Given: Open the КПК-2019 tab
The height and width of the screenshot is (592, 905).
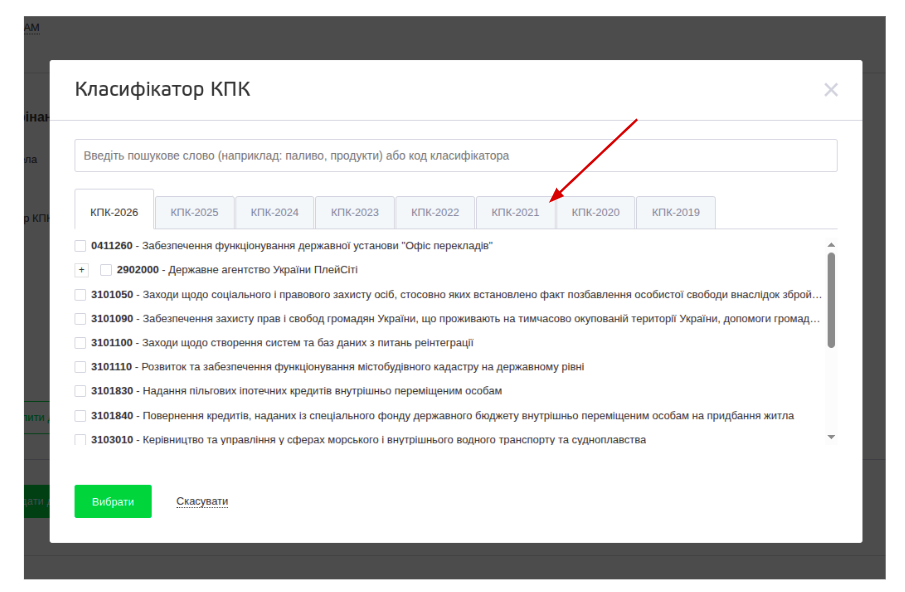Looking at the screenshot, I should coord(675,212).
